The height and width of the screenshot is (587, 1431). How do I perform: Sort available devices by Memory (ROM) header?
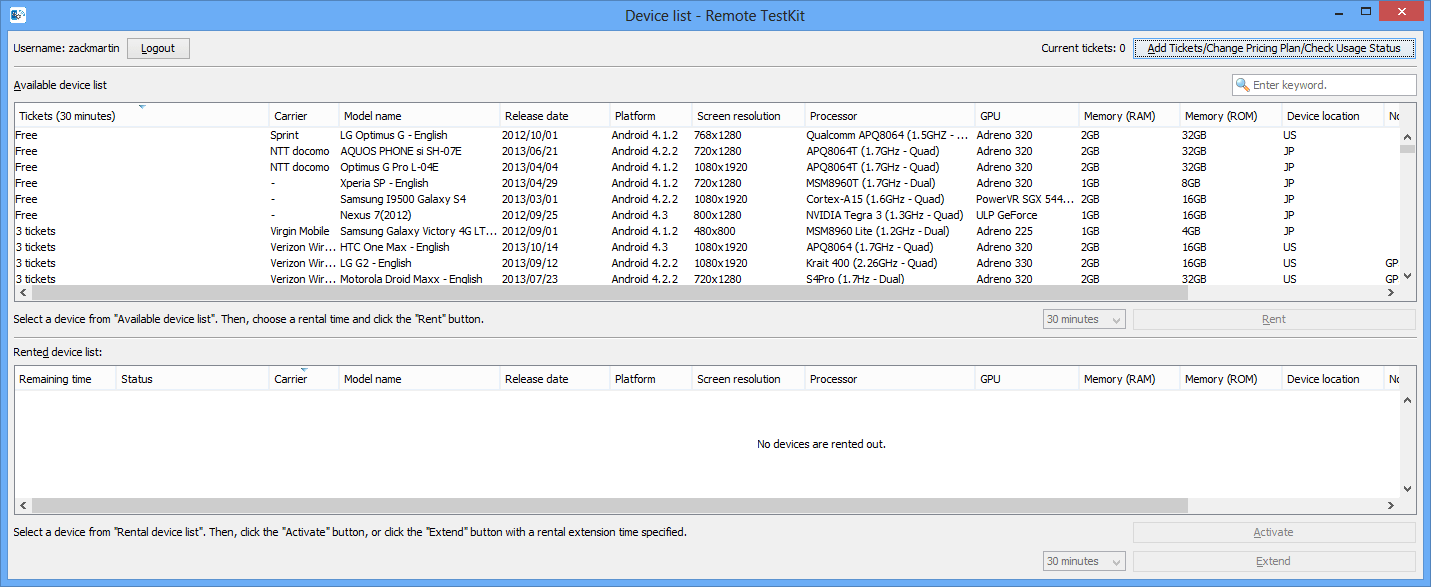1231,116
